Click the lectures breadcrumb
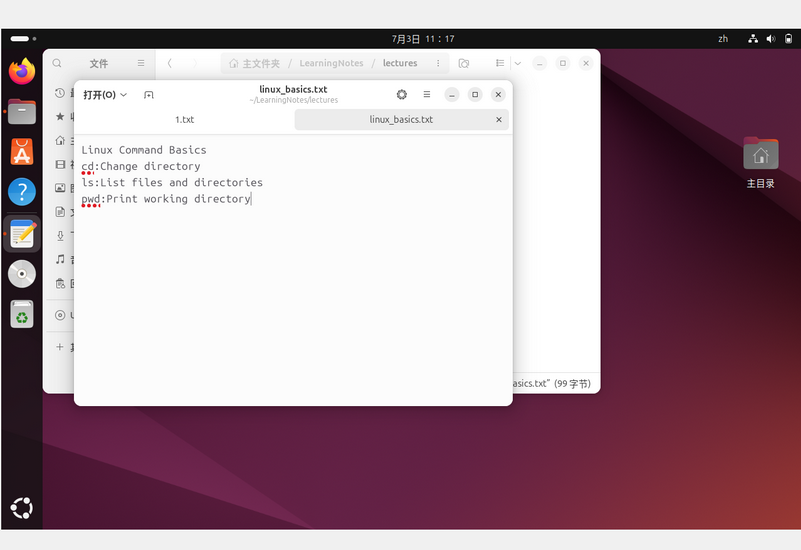Image resolution: width=801 pixels, height=550 pixels. click(400, 63)
